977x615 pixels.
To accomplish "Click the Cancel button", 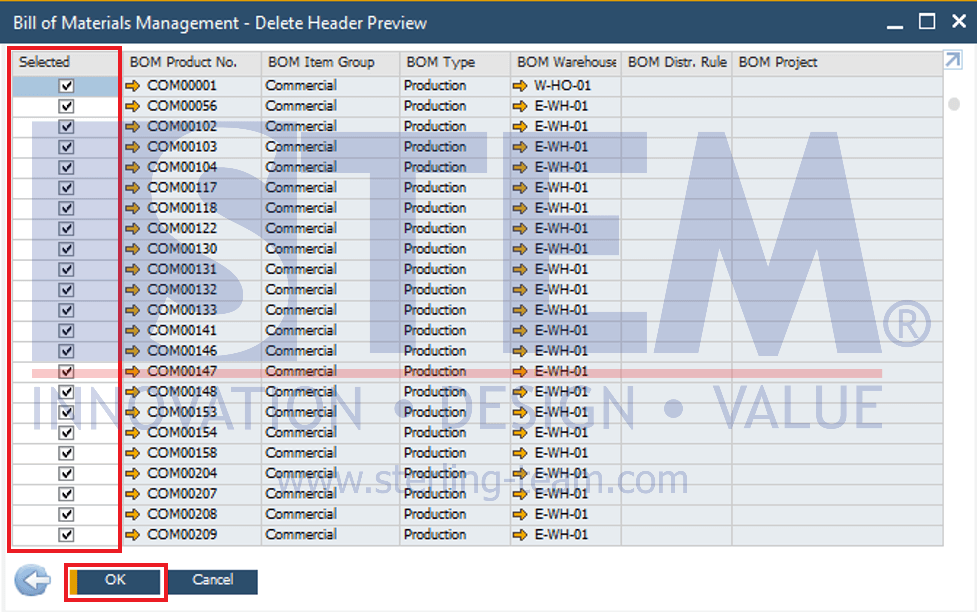I will pos(212,580).
